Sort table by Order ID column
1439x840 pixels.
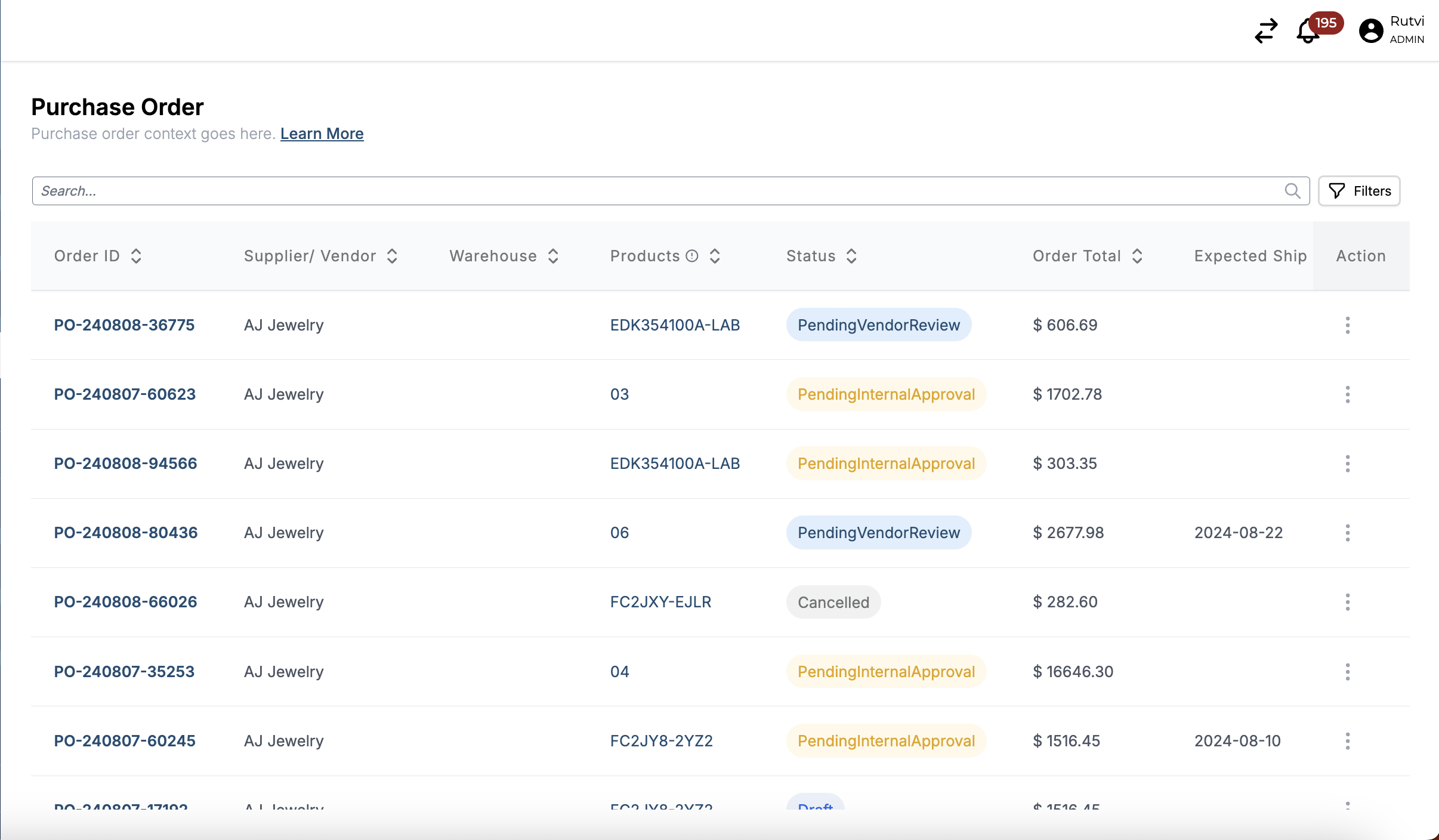(x=136, y=256)
